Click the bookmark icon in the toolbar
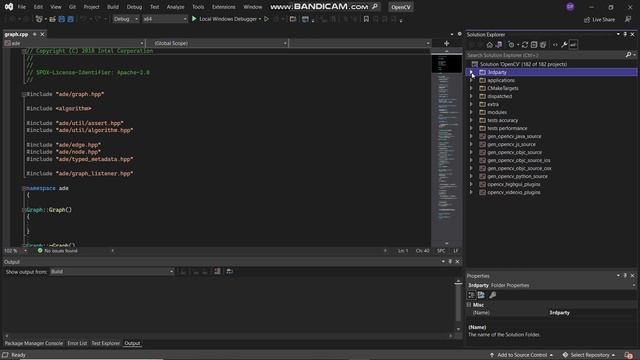 [366, 19]
